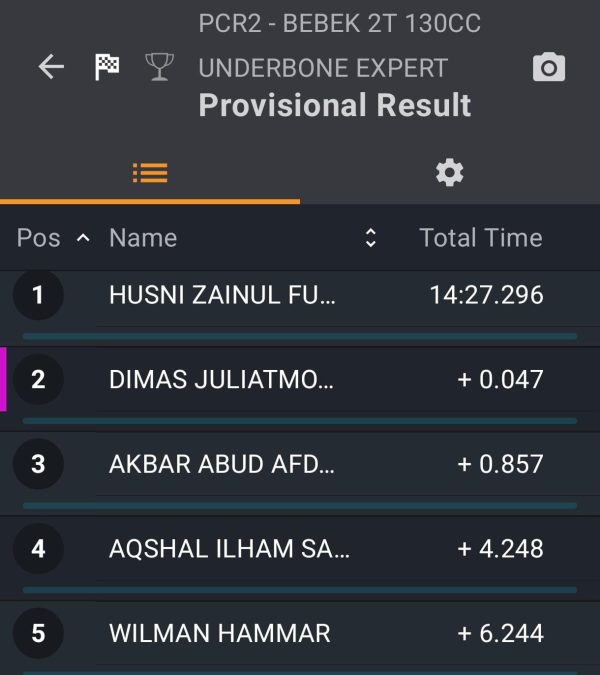Select position 1 circle badge
The height and width of the screenshot is (675, 600).
click(38, 295)
